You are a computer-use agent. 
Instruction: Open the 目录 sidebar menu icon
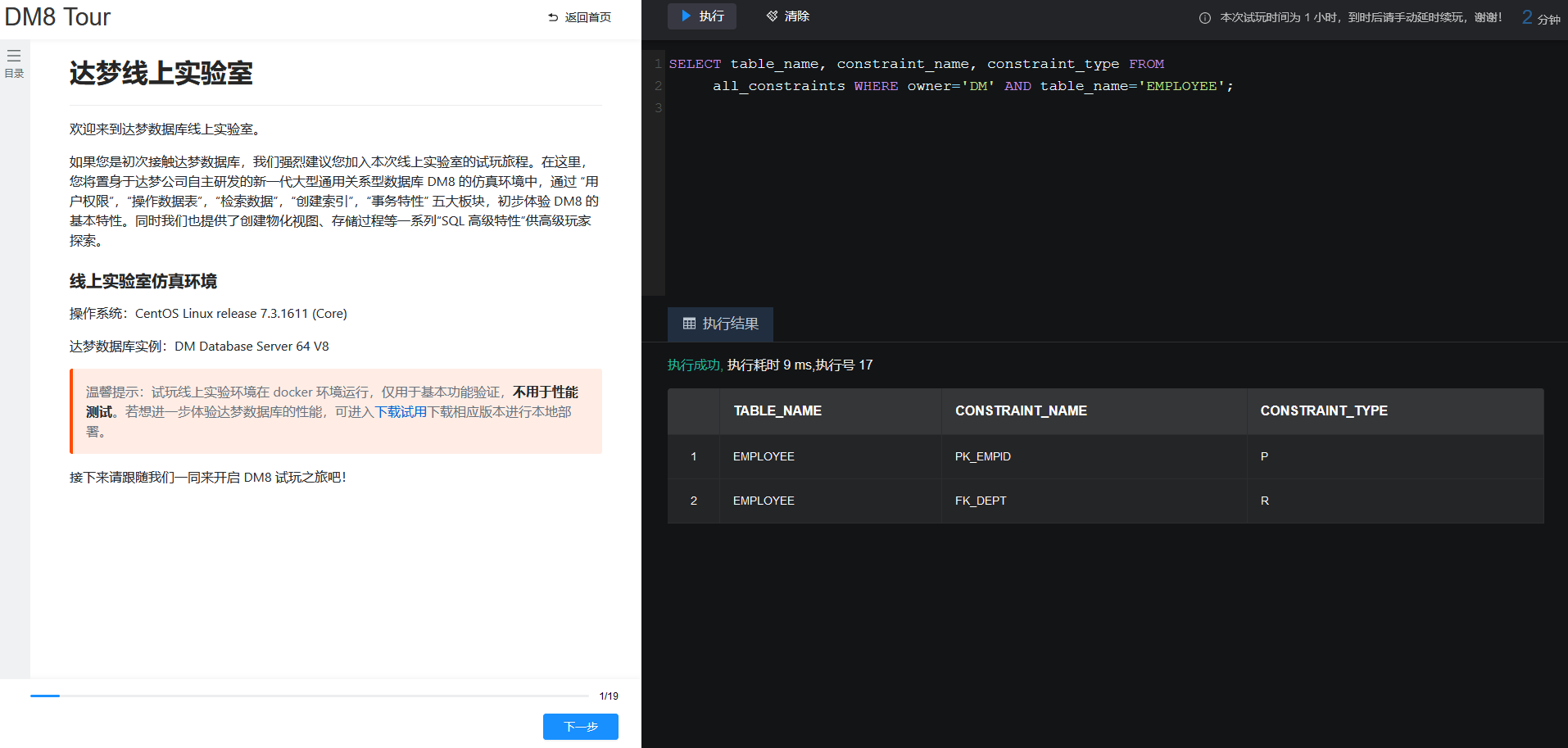[x=14, y=56]
